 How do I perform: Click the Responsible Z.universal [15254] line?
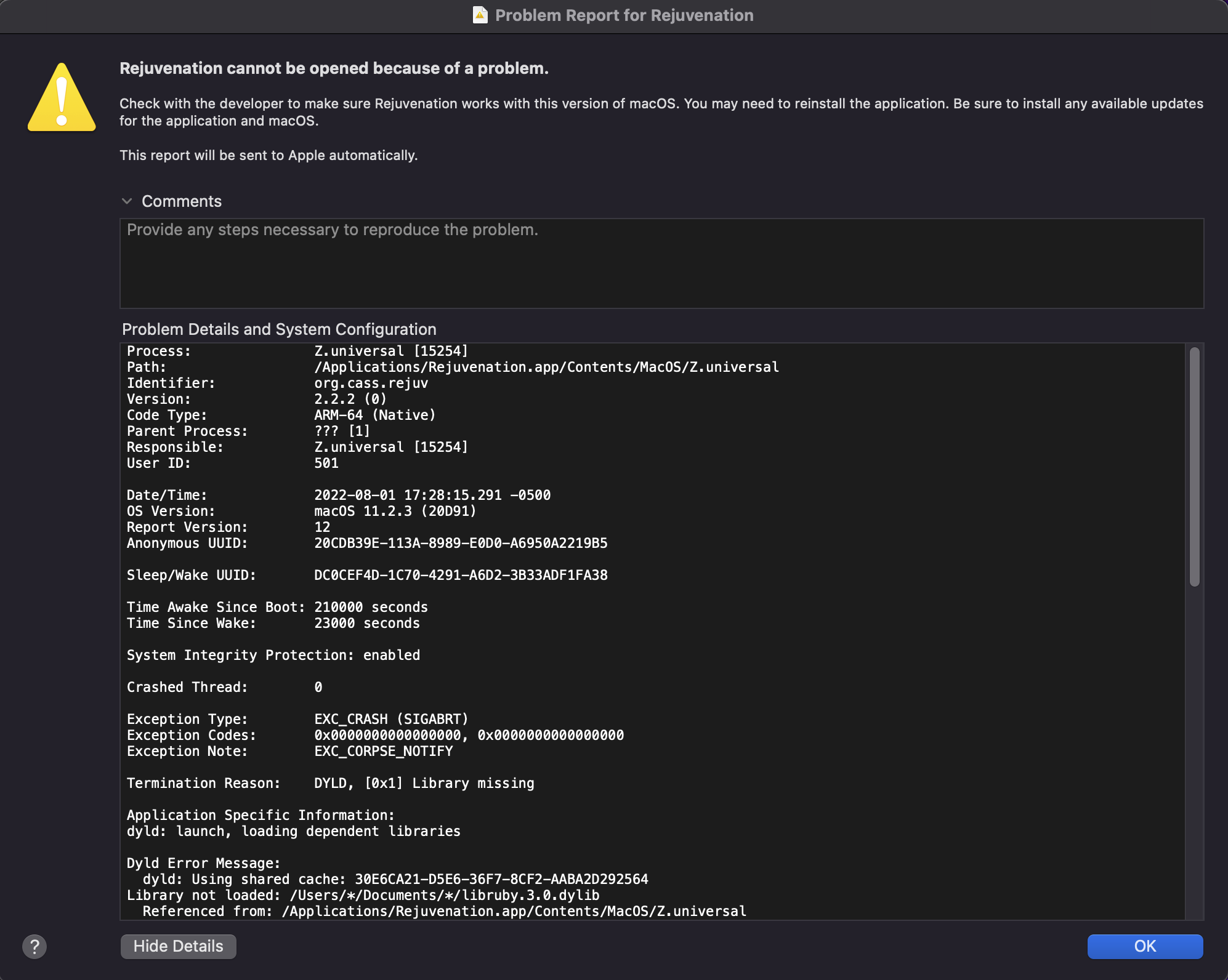click(297, 447)
